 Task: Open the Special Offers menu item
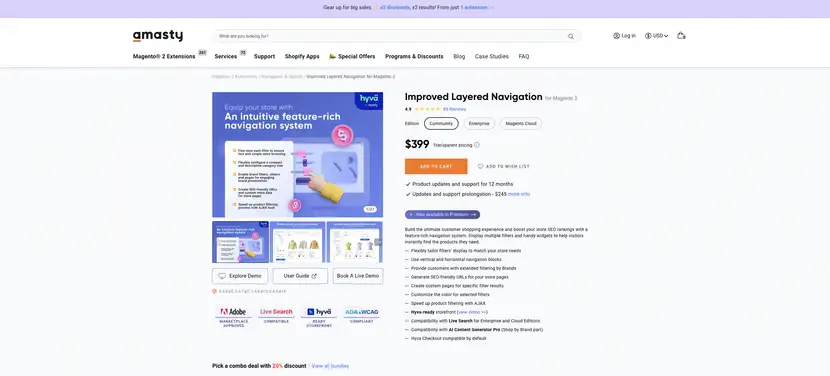pyautogui.click(x=352, y=57)
